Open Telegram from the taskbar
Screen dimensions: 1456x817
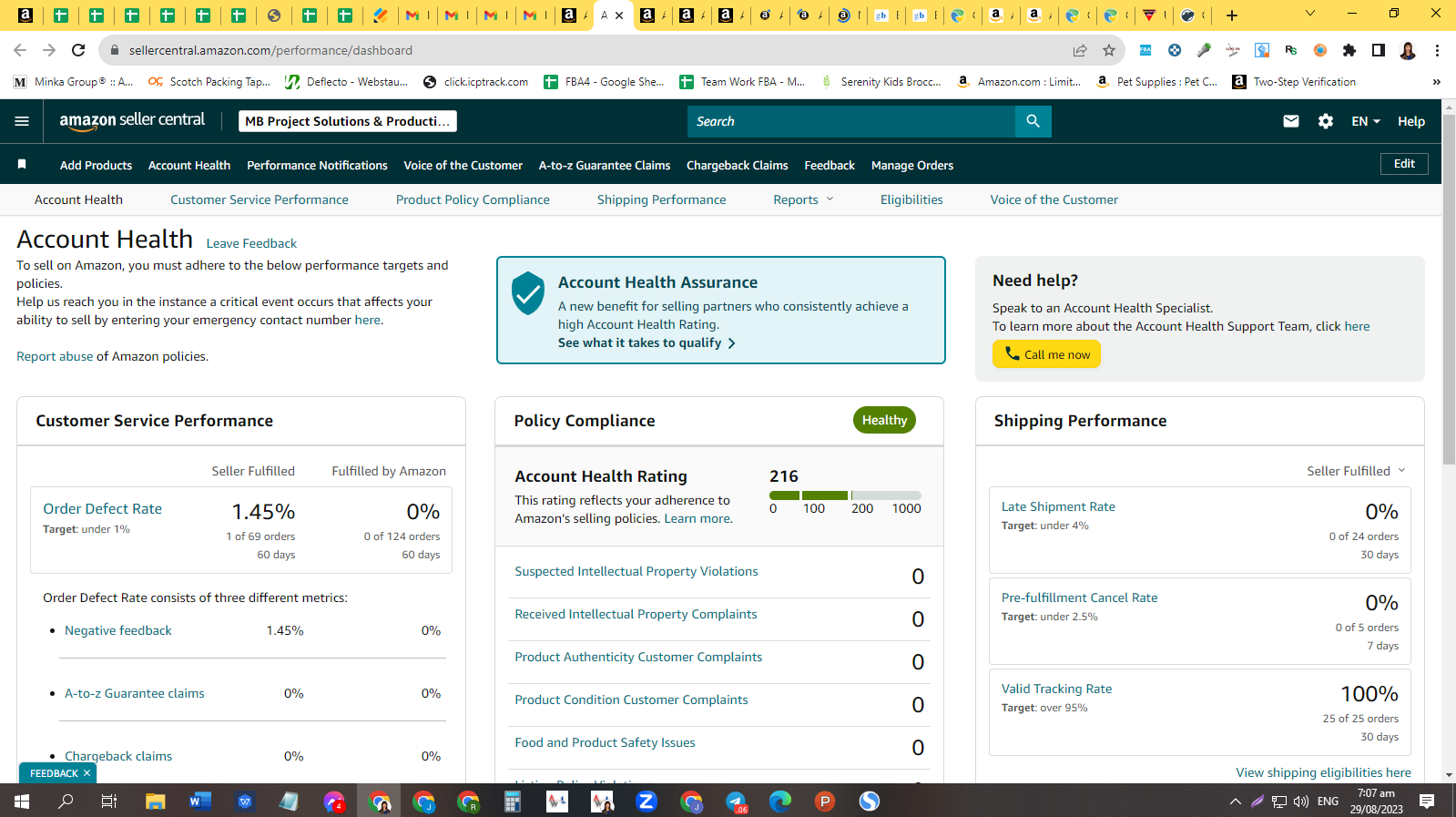click(736, 802)
